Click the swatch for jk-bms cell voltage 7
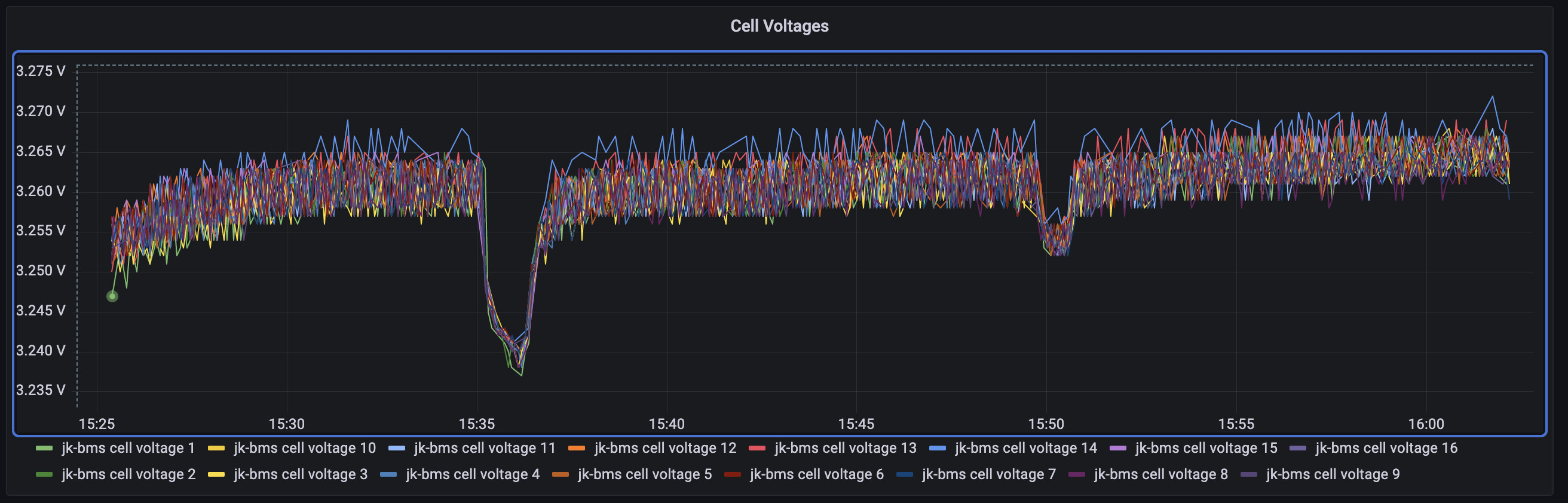The height and width of the screenshot is (503, 1568). click(x=905, y=474)
